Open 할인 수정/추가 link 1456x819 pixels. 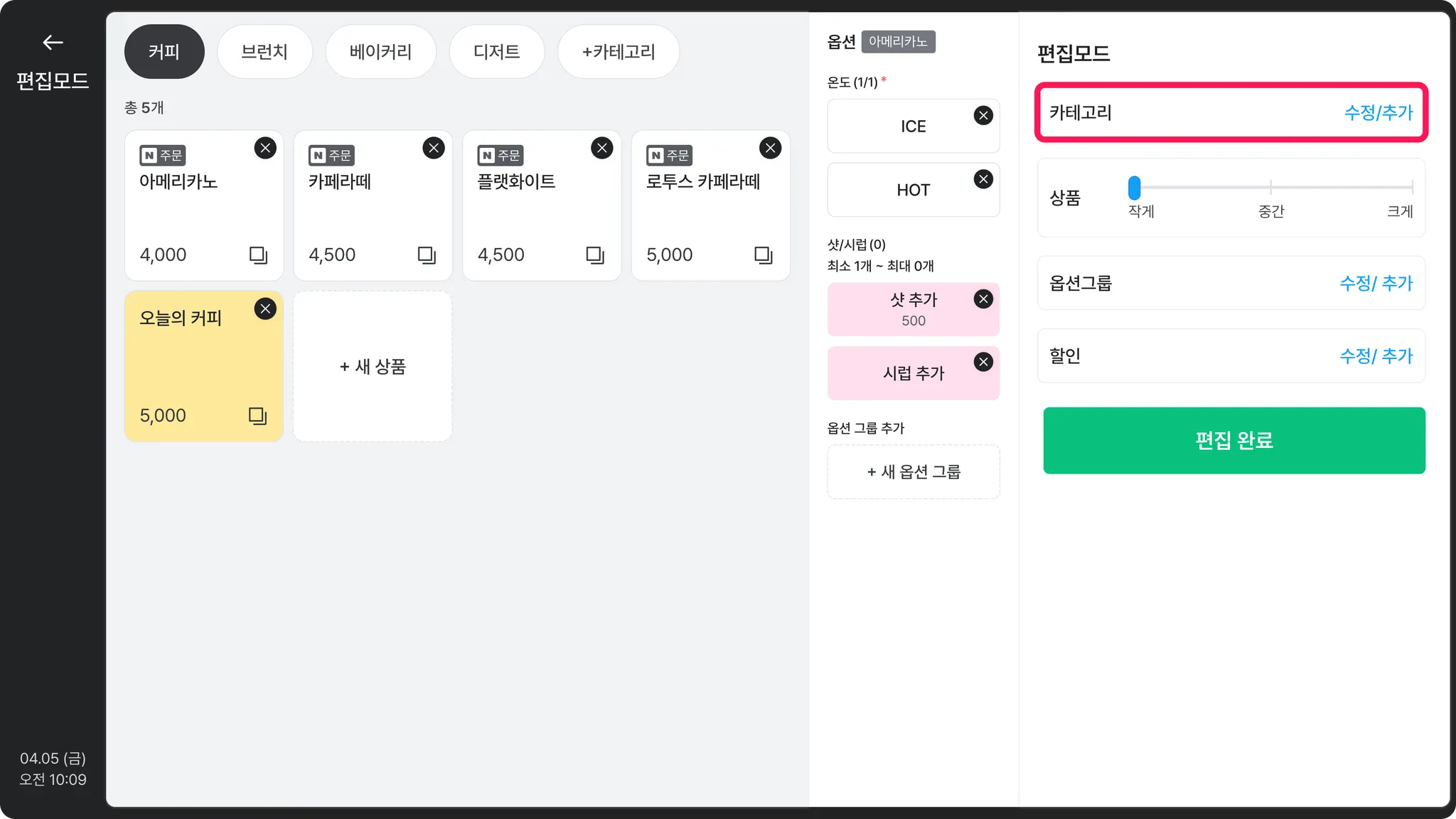pyautogui.click(x=1376, y=355)
